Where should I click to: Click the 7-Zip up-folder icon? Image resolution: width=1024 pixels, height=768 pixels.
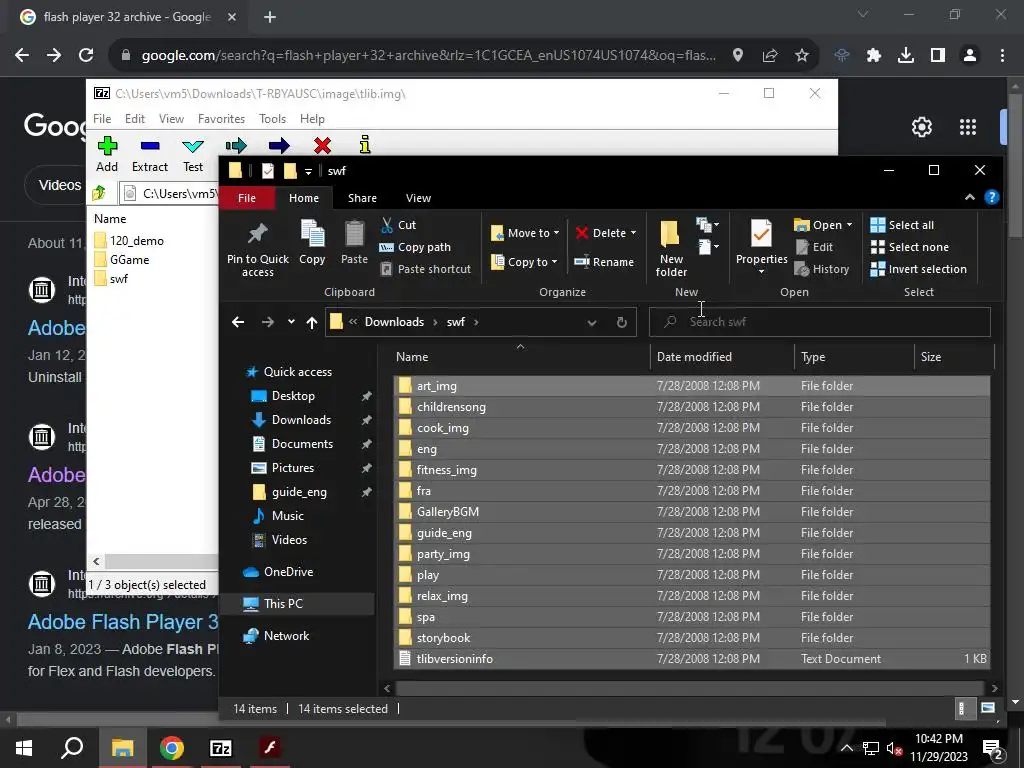point(99,193)
